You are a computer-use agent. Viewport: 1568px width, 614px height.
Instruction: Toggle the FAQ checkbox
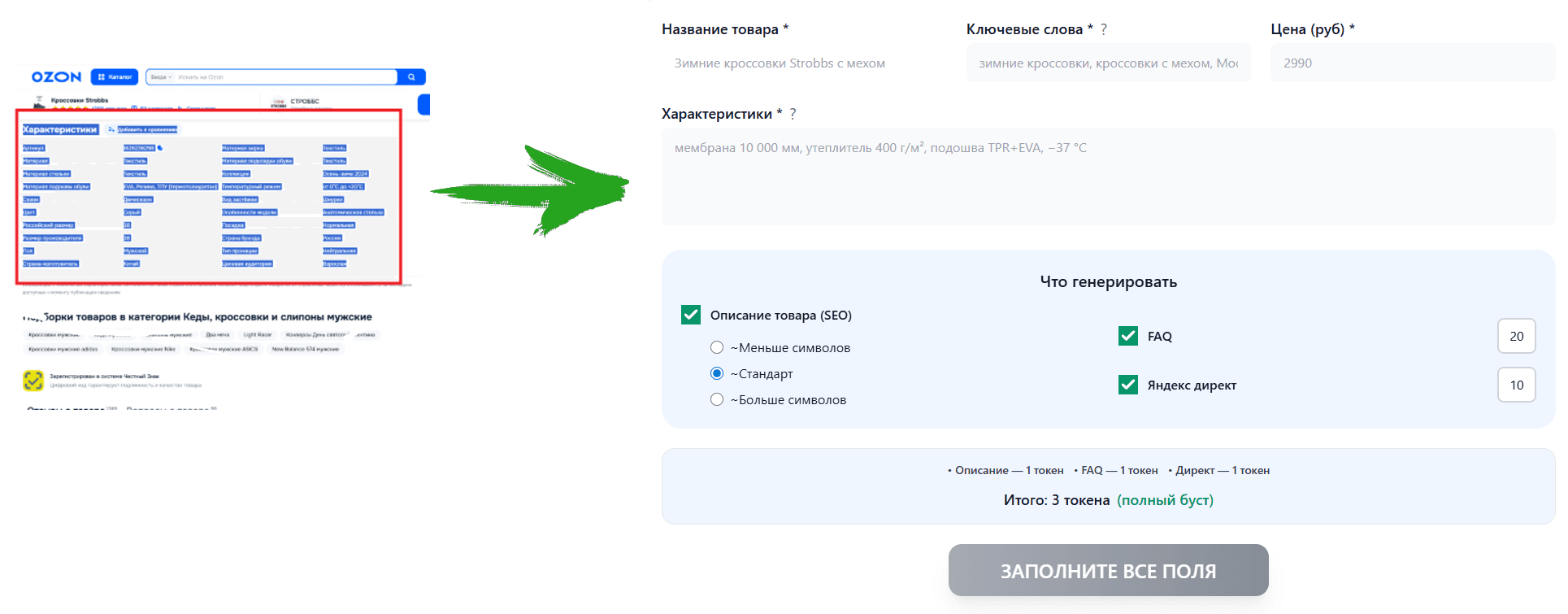pyautogui.click(x=1128, y=336)
